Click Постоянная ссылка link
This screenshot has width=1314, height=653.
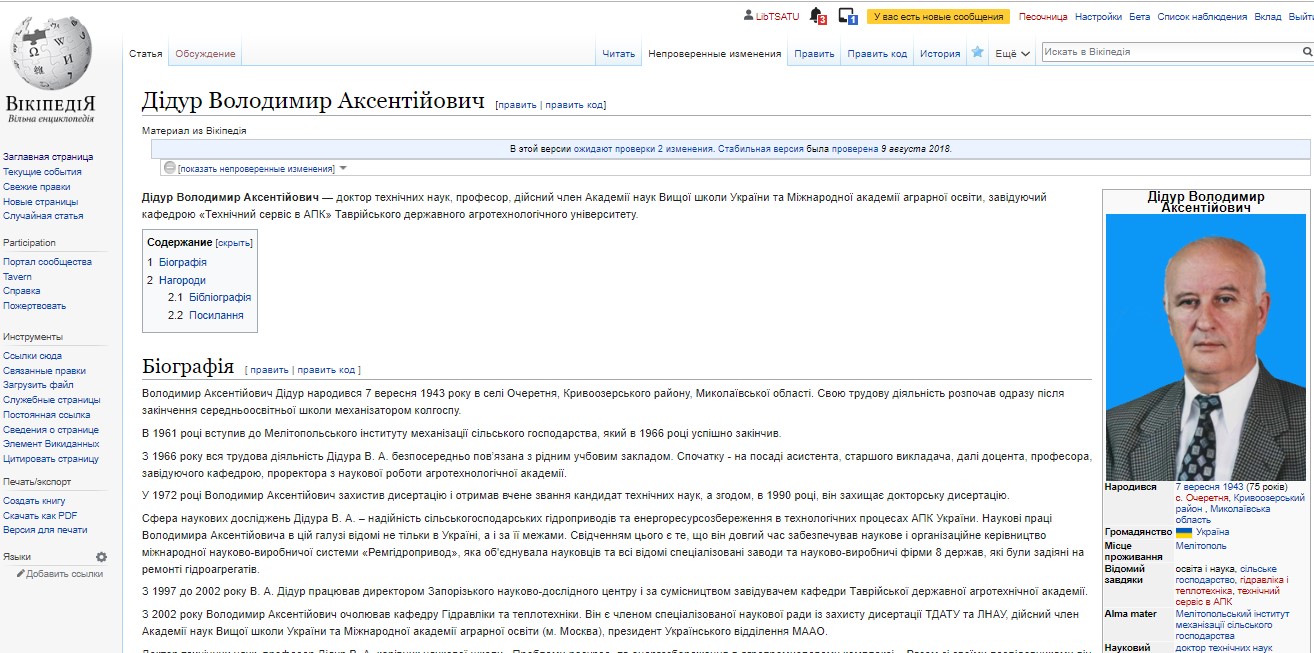coord(46,415)
